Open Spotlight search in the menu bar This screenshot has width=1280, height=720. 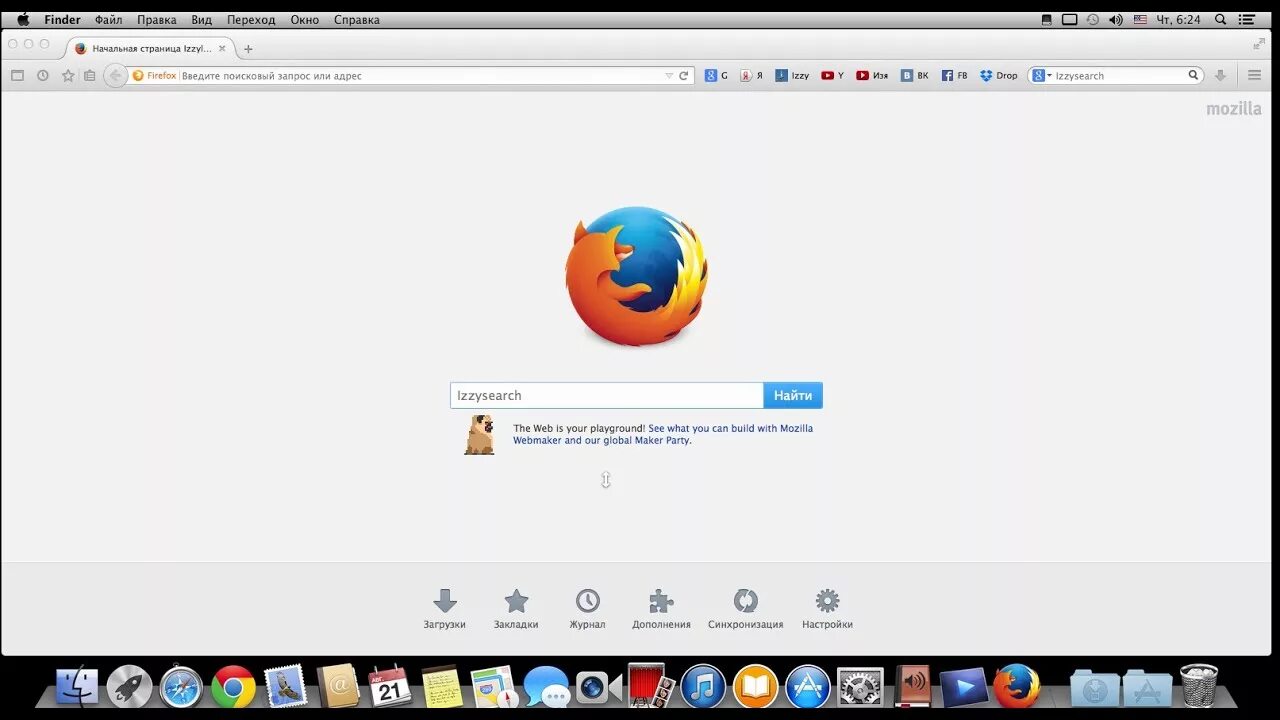pyautogui.click(x=1220, y=20)
